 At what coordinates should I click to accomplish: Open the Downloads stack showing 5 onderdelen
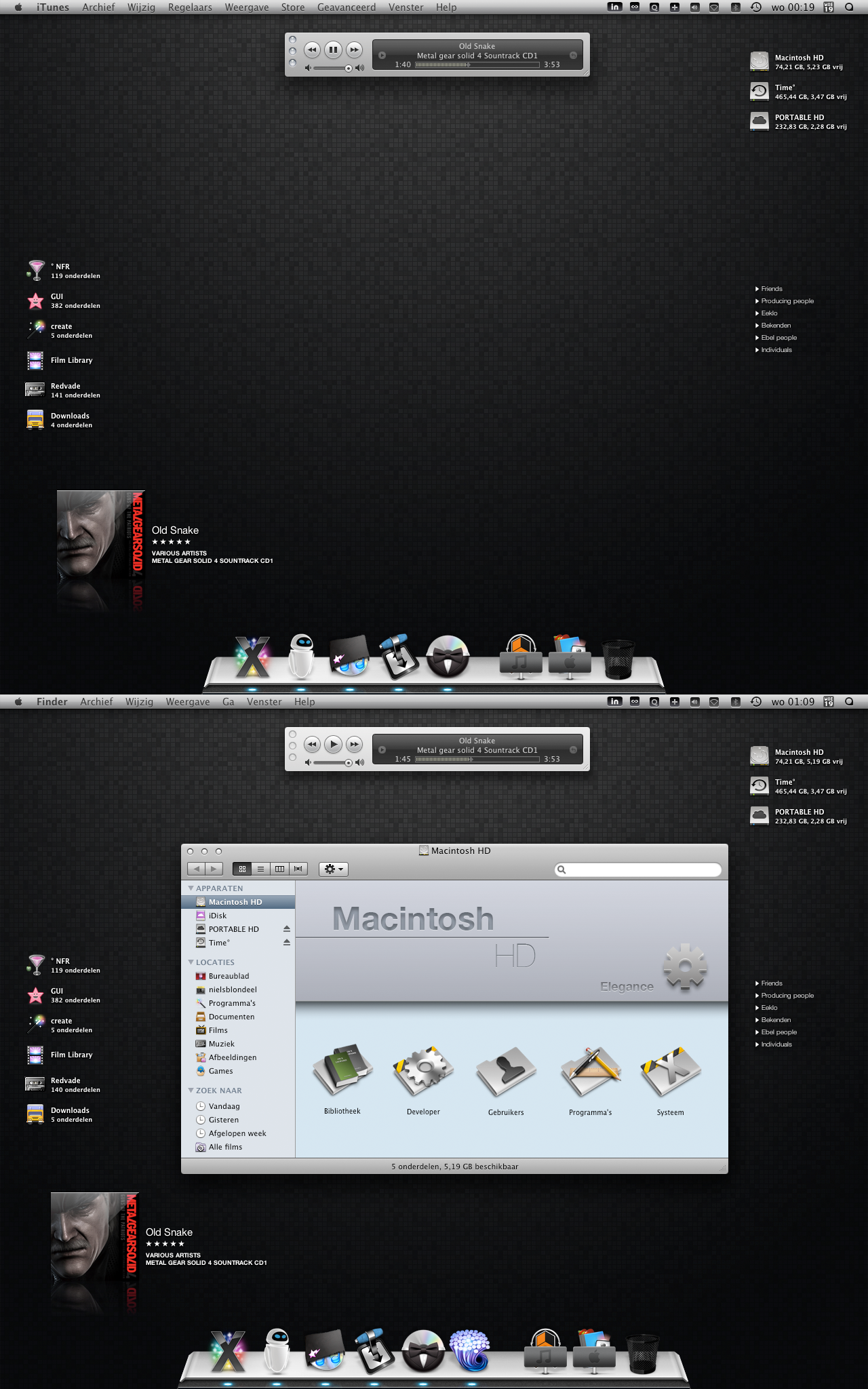tap(60, 1114)
